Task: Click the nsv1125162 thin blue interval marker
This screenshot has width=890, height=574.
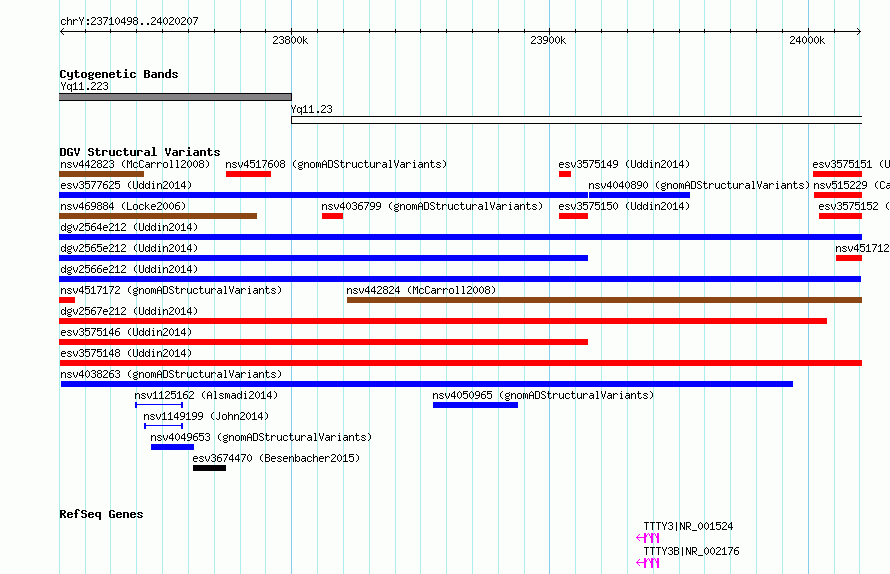Action: (159, 405)
